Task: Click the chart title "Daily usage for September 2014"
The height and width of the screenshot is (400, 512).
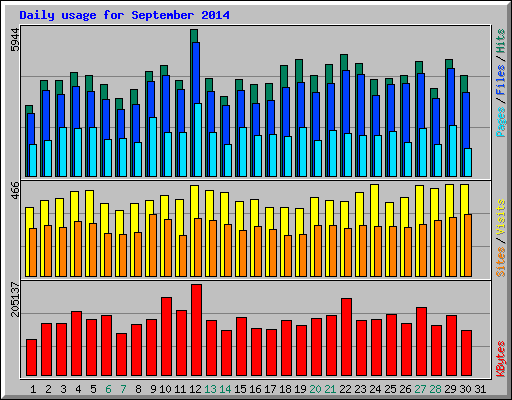Action: [x=124, y=15]
